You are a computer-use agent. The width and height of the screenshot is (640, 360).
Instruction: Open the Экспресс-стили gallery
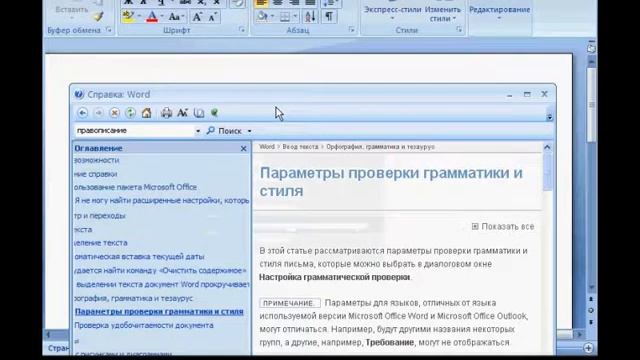tap(392, 13)
